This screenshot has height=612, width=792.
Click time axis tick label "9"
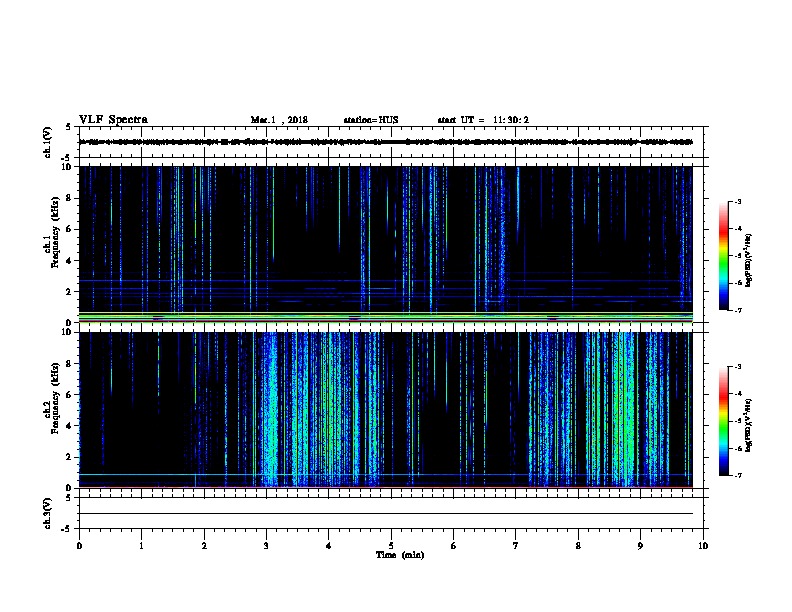(x=640, y=546)
